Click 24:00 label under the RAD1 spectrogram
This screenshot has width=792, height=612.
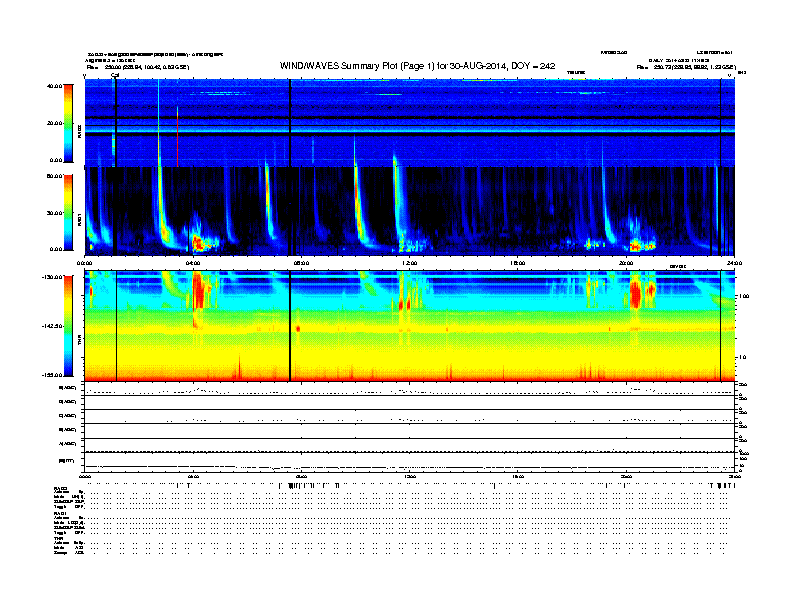(x=734, y=263)
